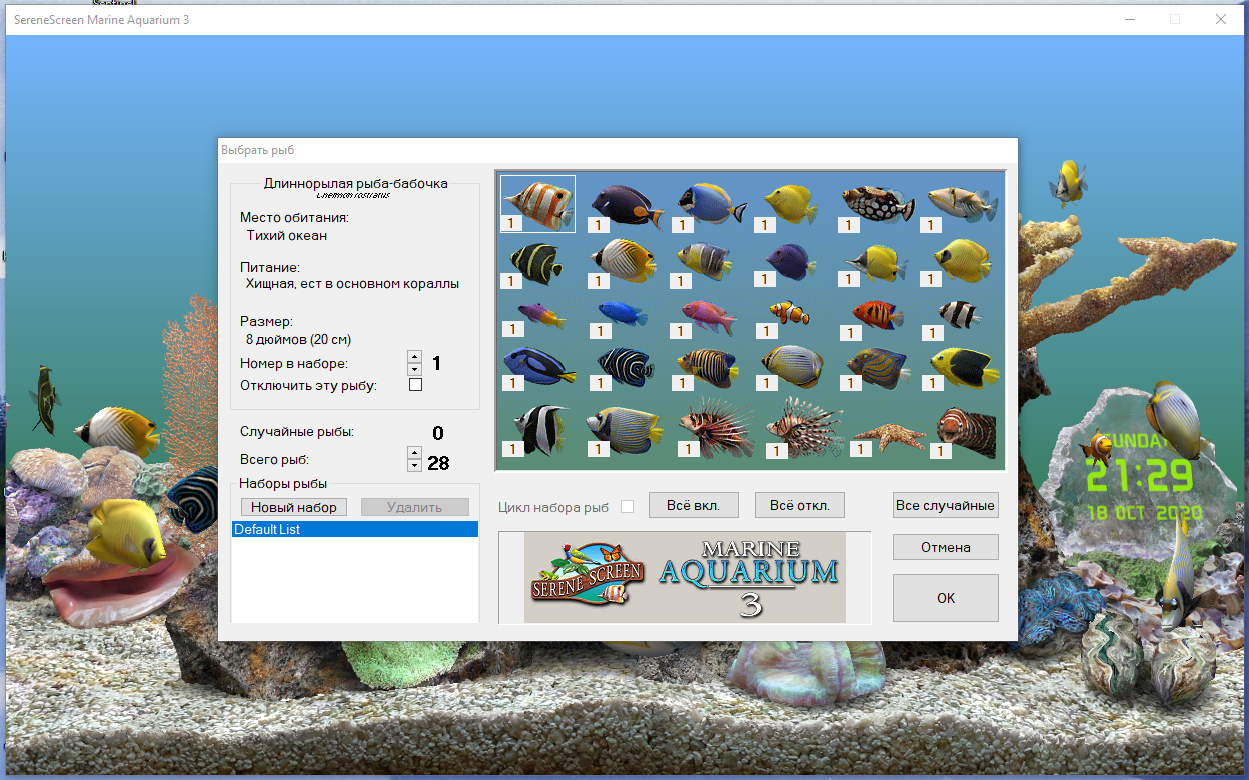Click the Marine Aquarium 3 logo banner

(685, 578)
